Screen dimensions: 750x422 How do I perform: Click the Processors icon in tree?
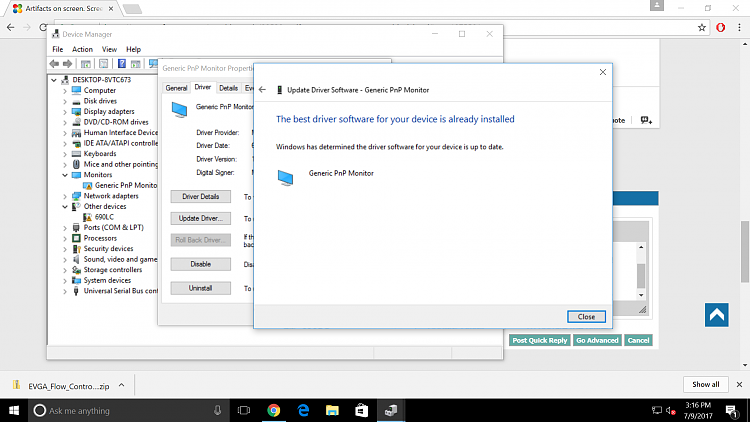point(76,238)
